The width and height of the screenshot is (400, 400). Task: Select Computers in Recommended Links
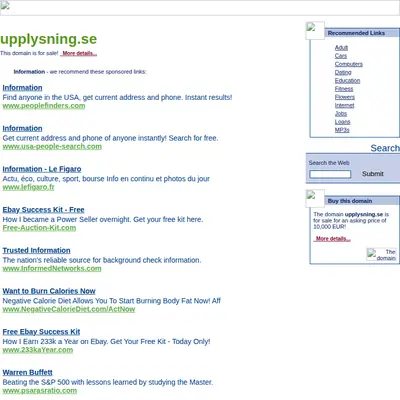(349, 64)
